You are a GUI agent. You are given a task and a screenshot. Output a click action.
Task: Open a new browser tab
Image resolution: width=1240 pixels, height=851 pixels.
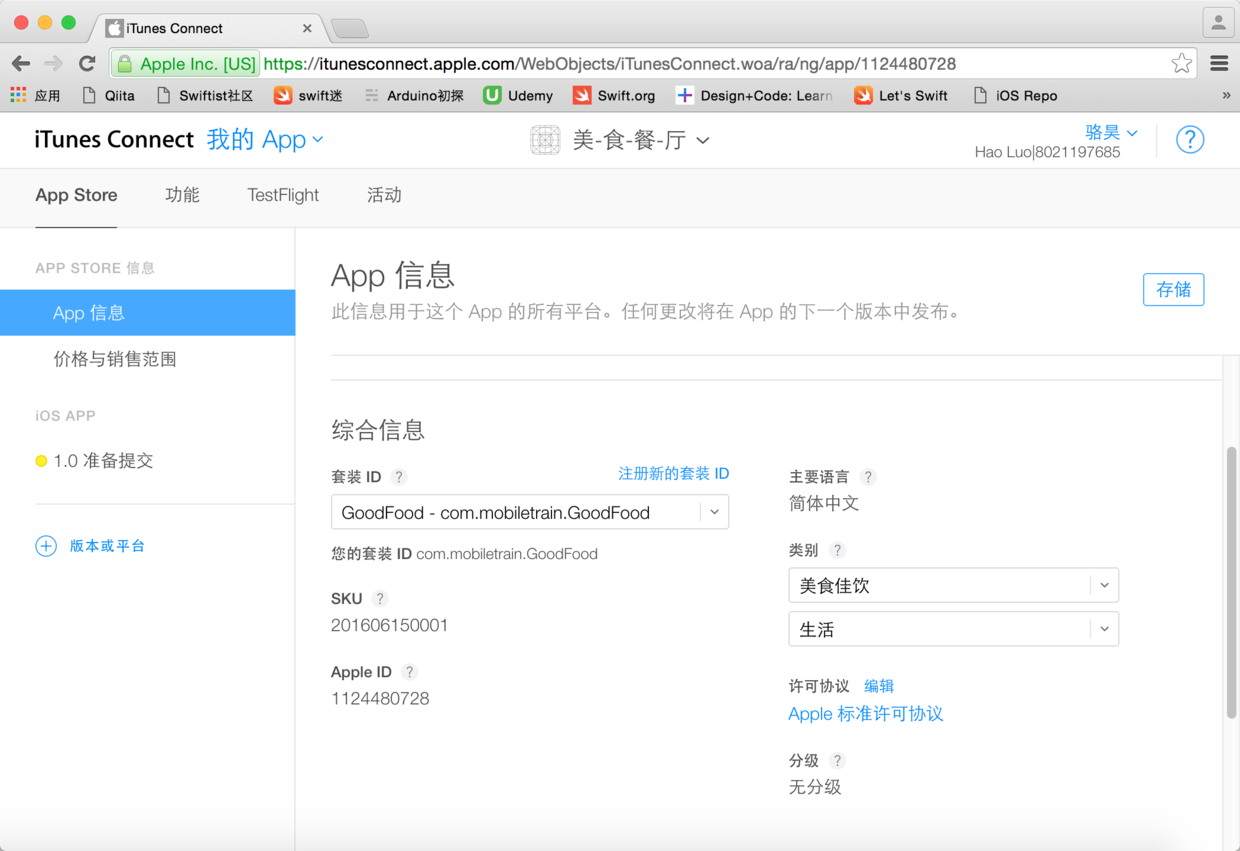350,29
